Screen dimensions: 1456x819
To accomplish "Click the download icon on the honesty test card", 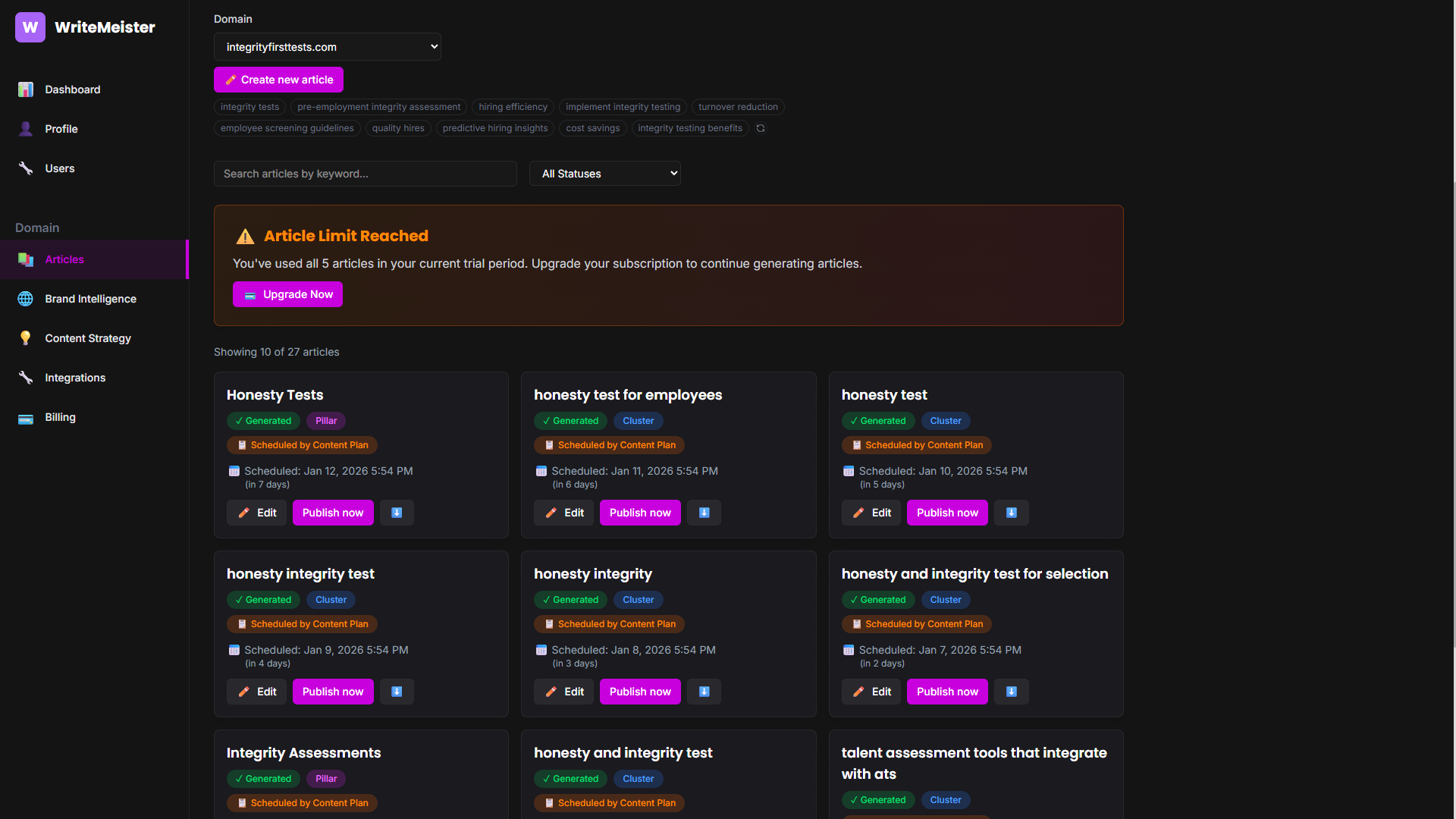I will [1011, 513].
